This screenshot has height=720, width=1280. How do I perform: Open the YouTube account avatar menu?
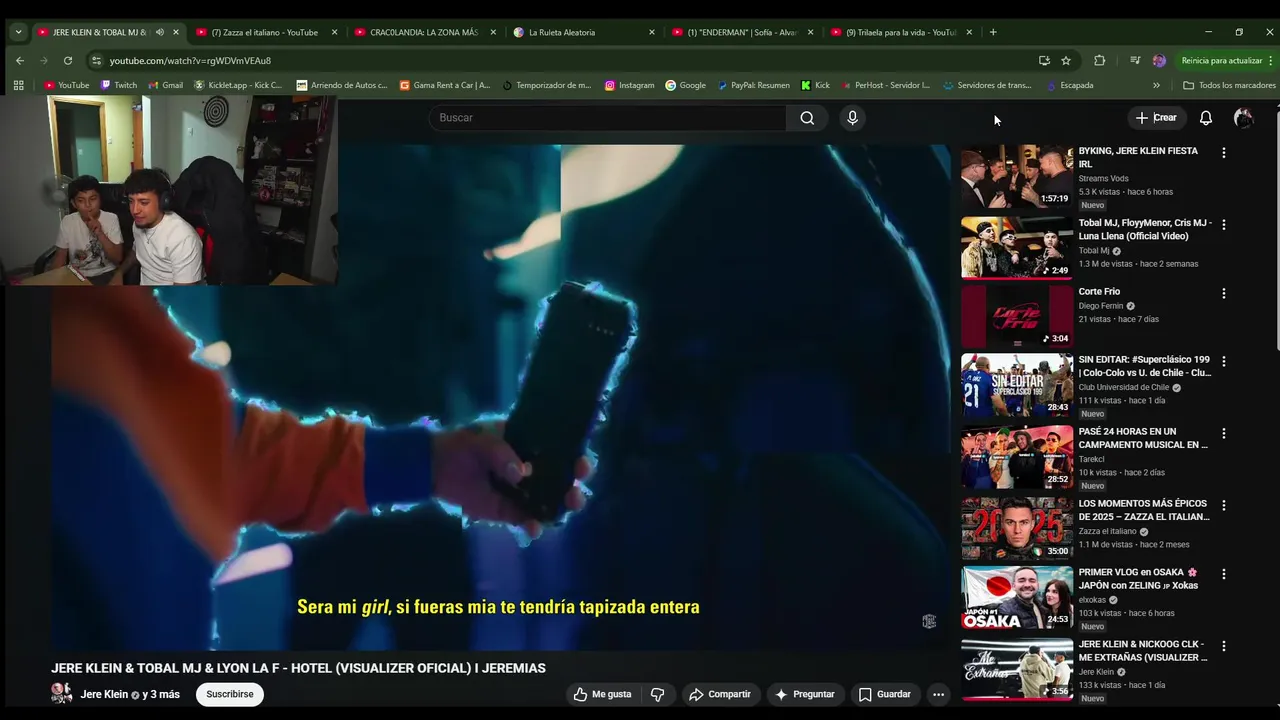pos(1243,118)
